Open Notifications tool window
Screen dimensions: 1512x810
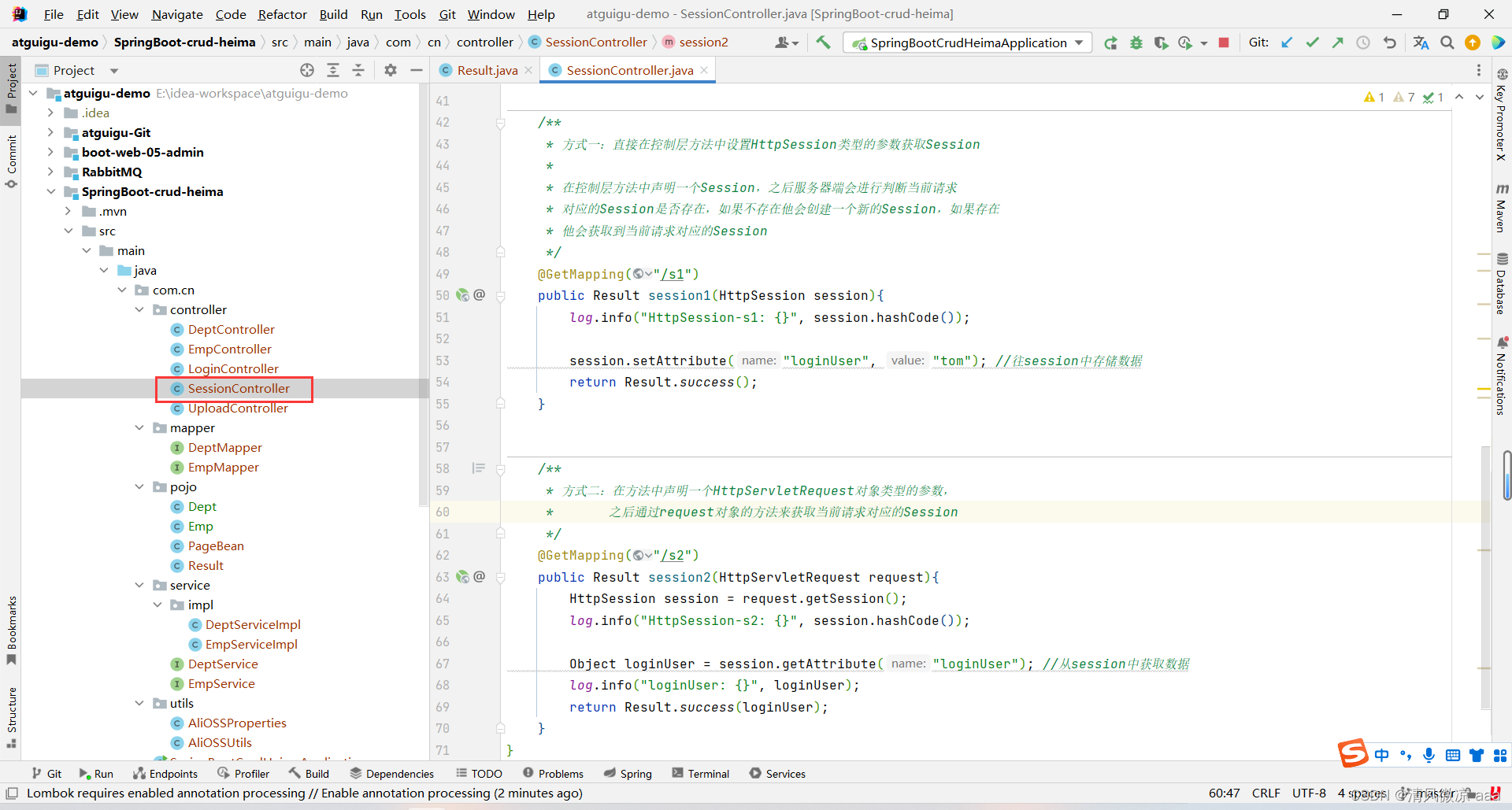(x=1502, y=375)
